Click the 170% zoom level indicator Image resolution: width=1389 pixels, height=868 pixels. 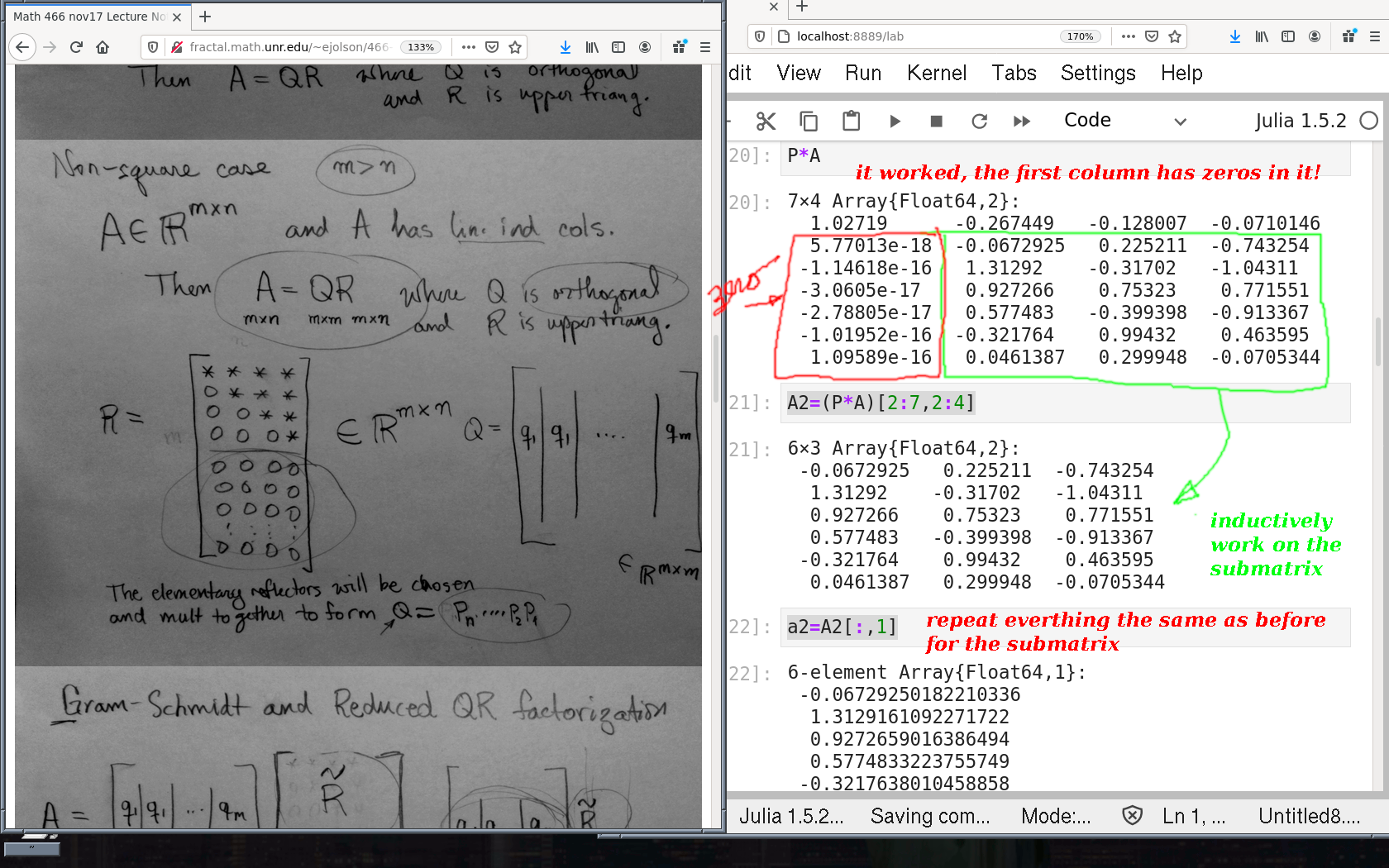[1080, 36]
